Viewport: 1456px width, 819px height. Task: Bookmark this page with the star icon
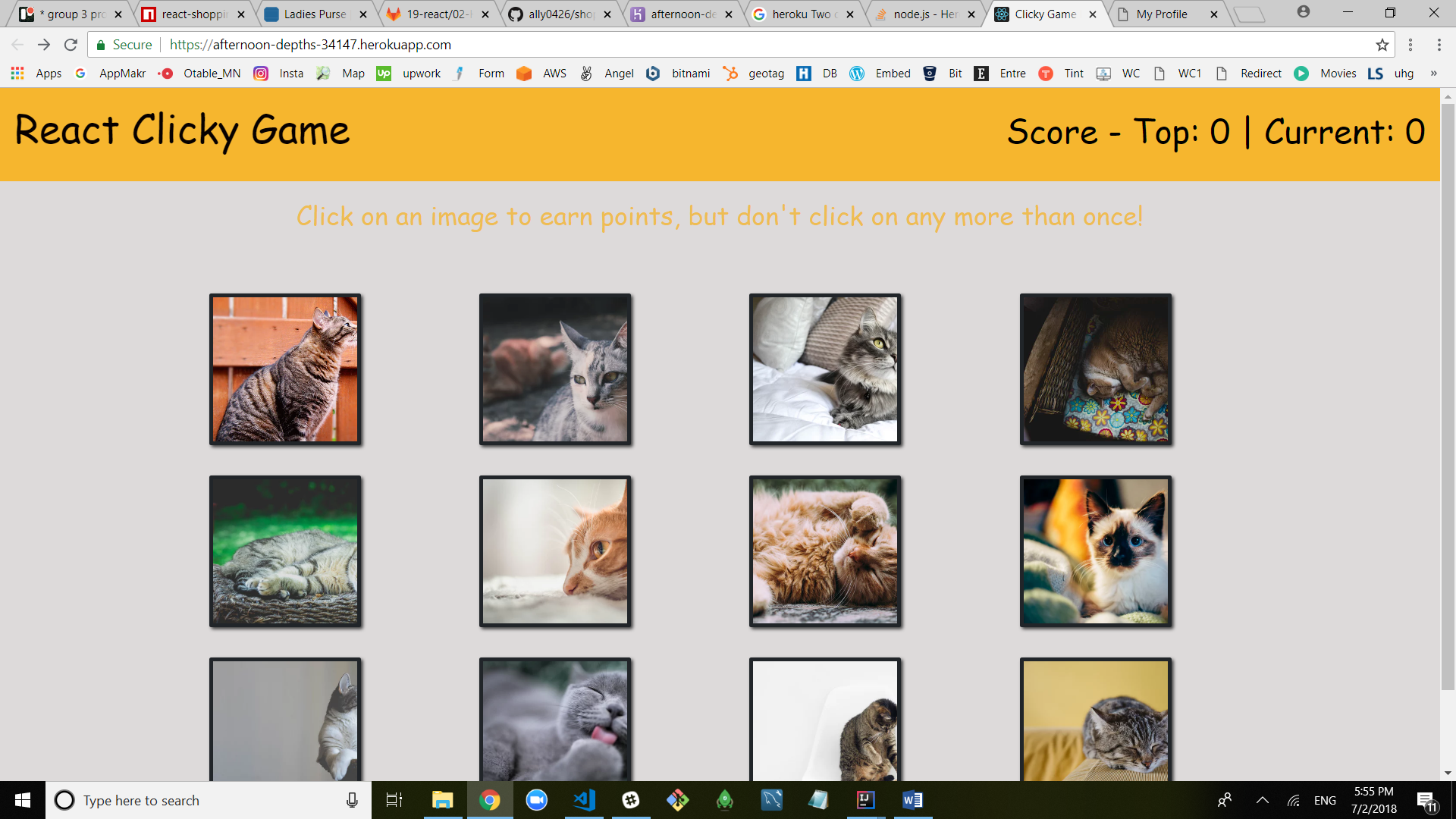pyautogui.click(x=1382, y=45)
